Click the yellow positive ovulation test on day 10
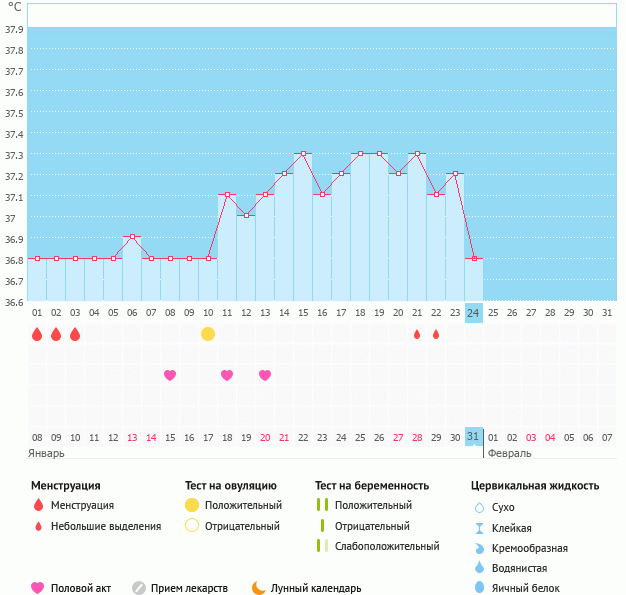The image size is (626, 595). click(x=208, y=334)
